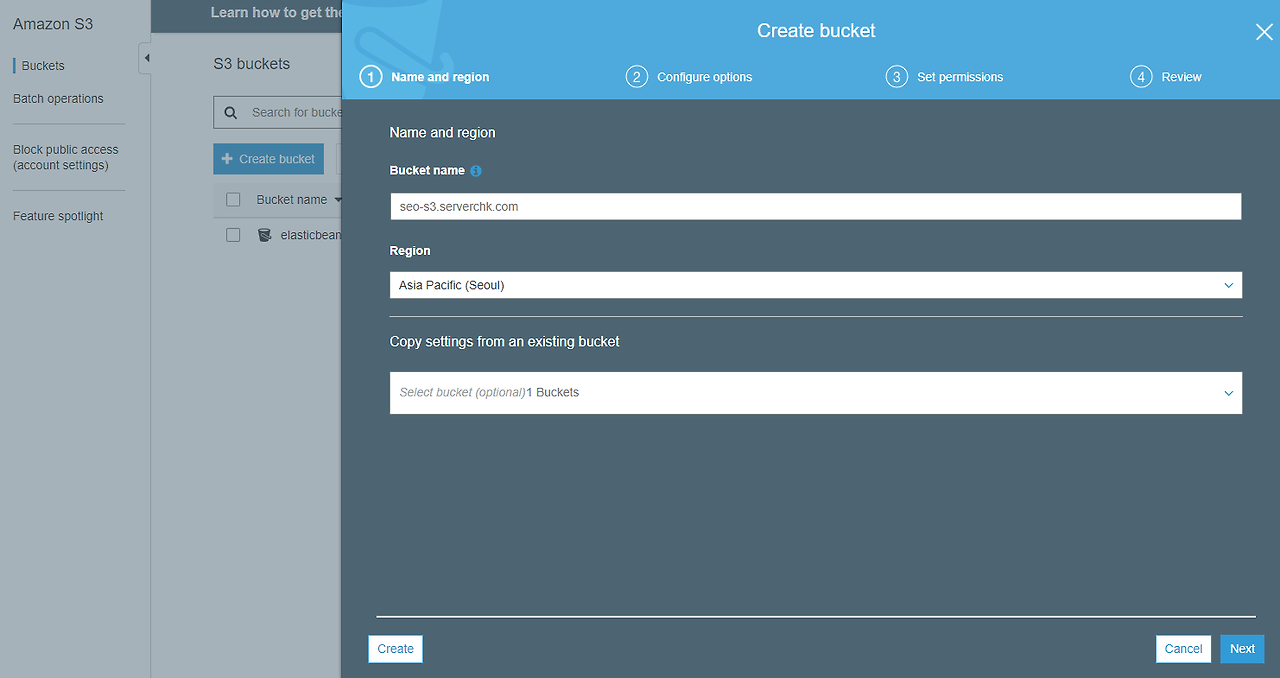This screenshot has height=678, width=1280.
Task: Click step 3 circle Set permissions
Action: coord(897,77)
